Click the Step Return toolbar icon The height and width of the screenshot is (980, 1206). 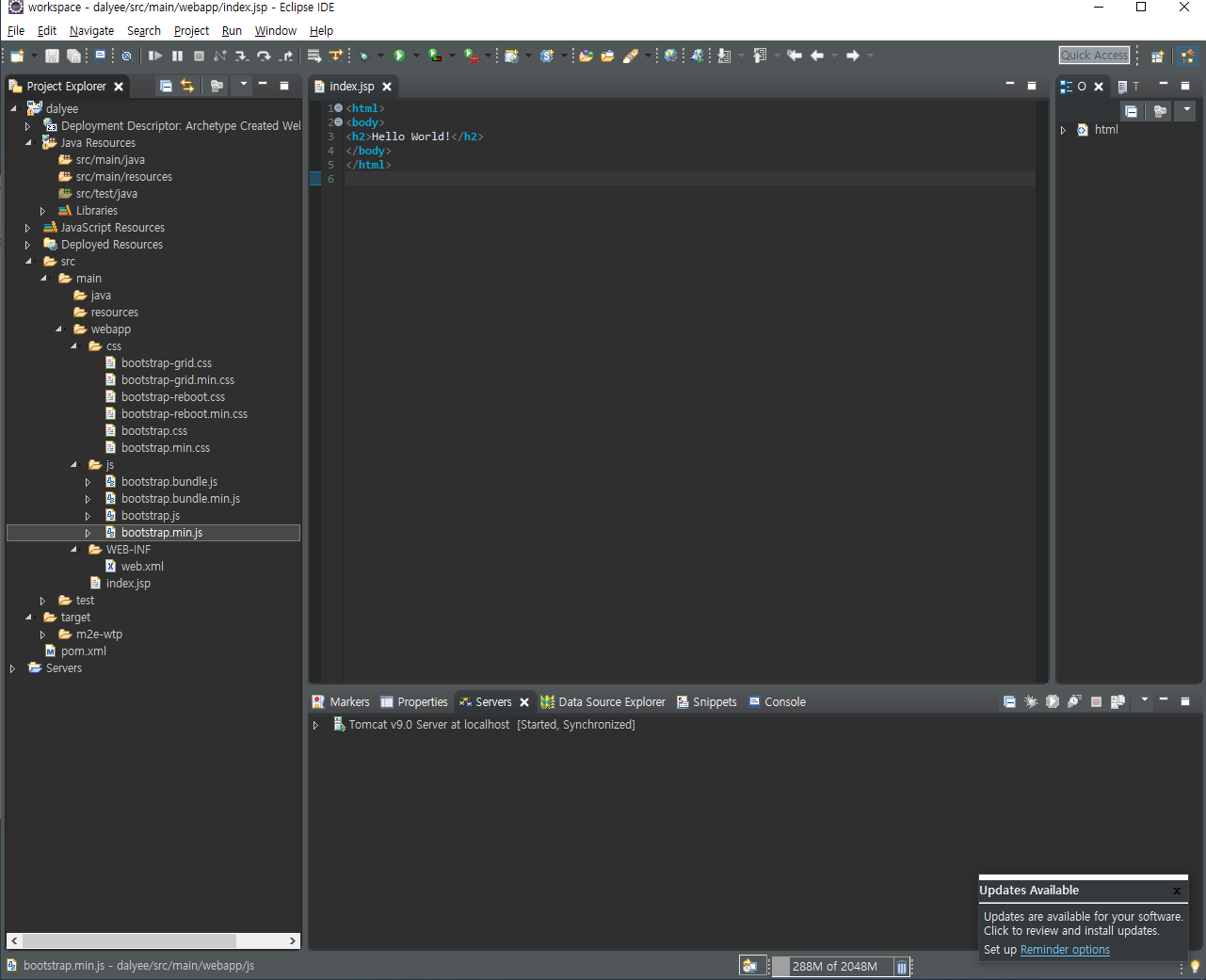pos(286,56)
